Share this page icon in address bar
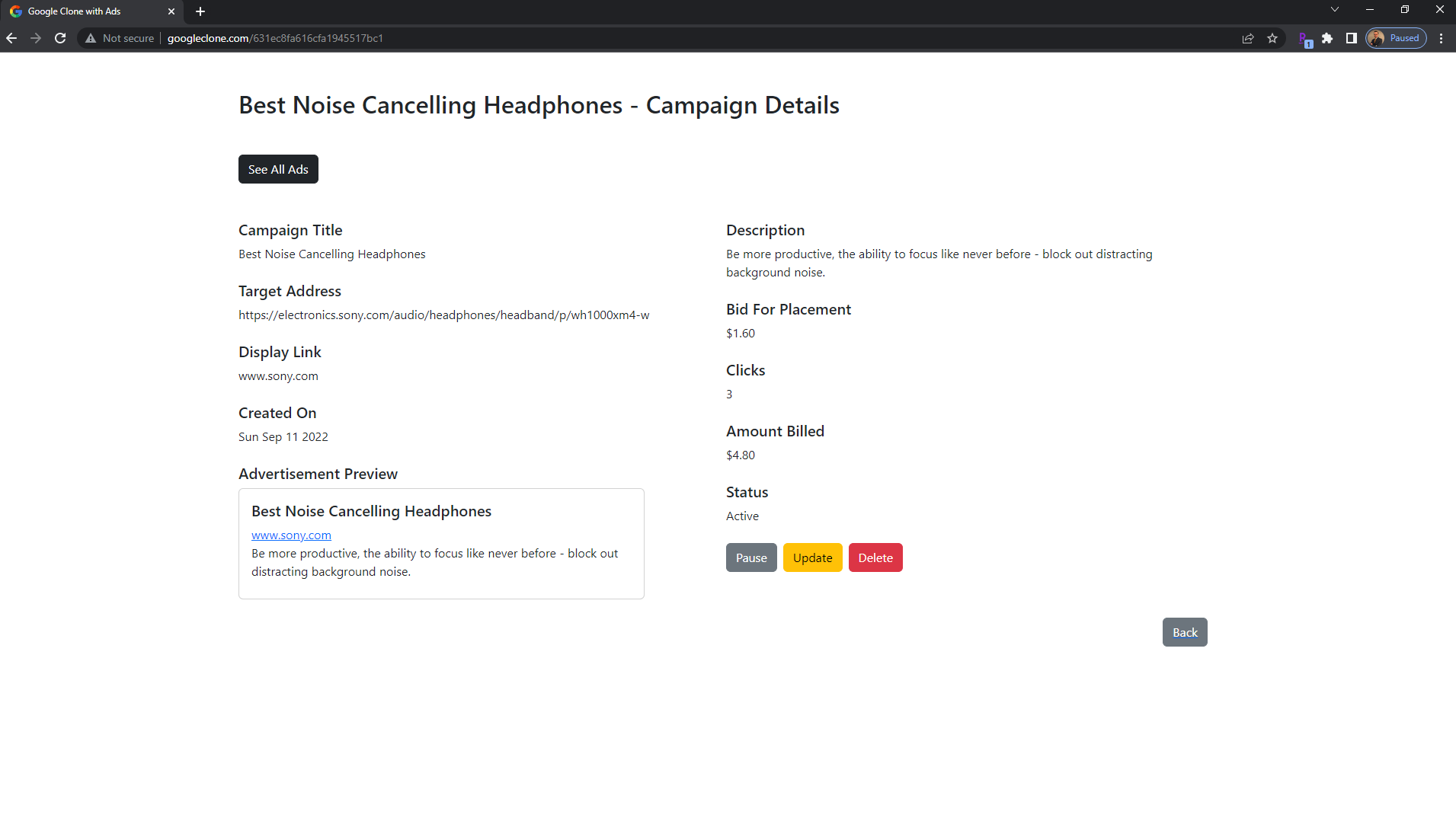The width and height of the screenshot is (1456, 821). (1248, 38)
